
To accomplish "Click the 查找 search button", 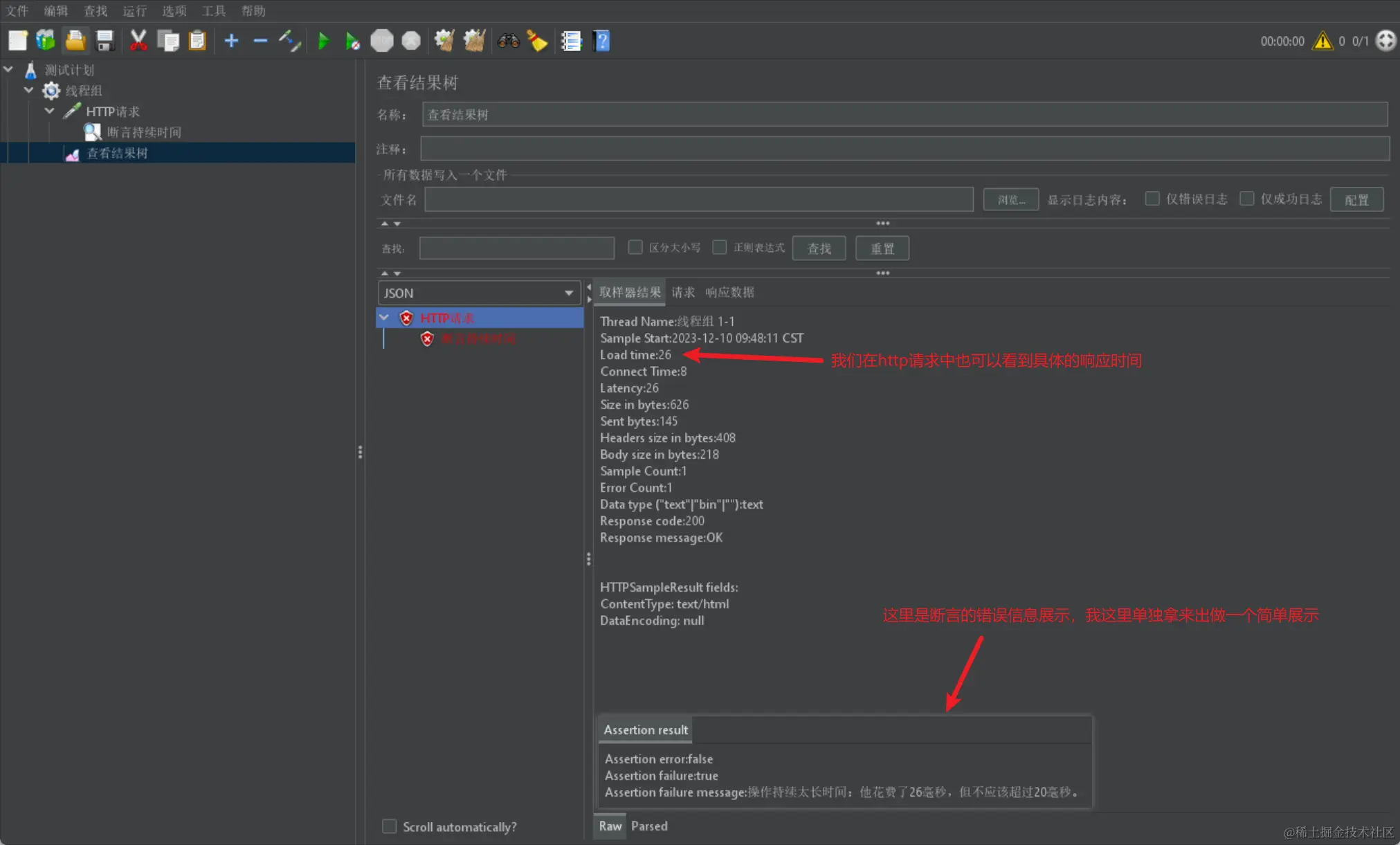I will [x=819, y=248].
